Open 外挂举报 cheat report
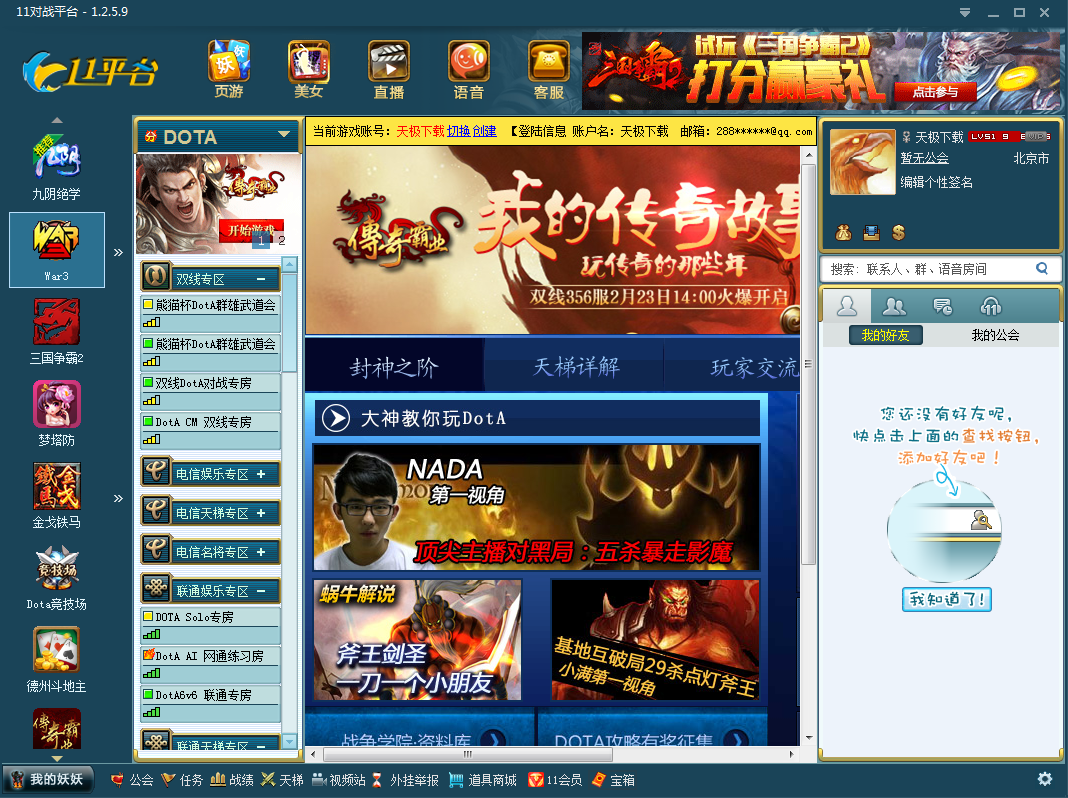 click(x=405, y=780)
